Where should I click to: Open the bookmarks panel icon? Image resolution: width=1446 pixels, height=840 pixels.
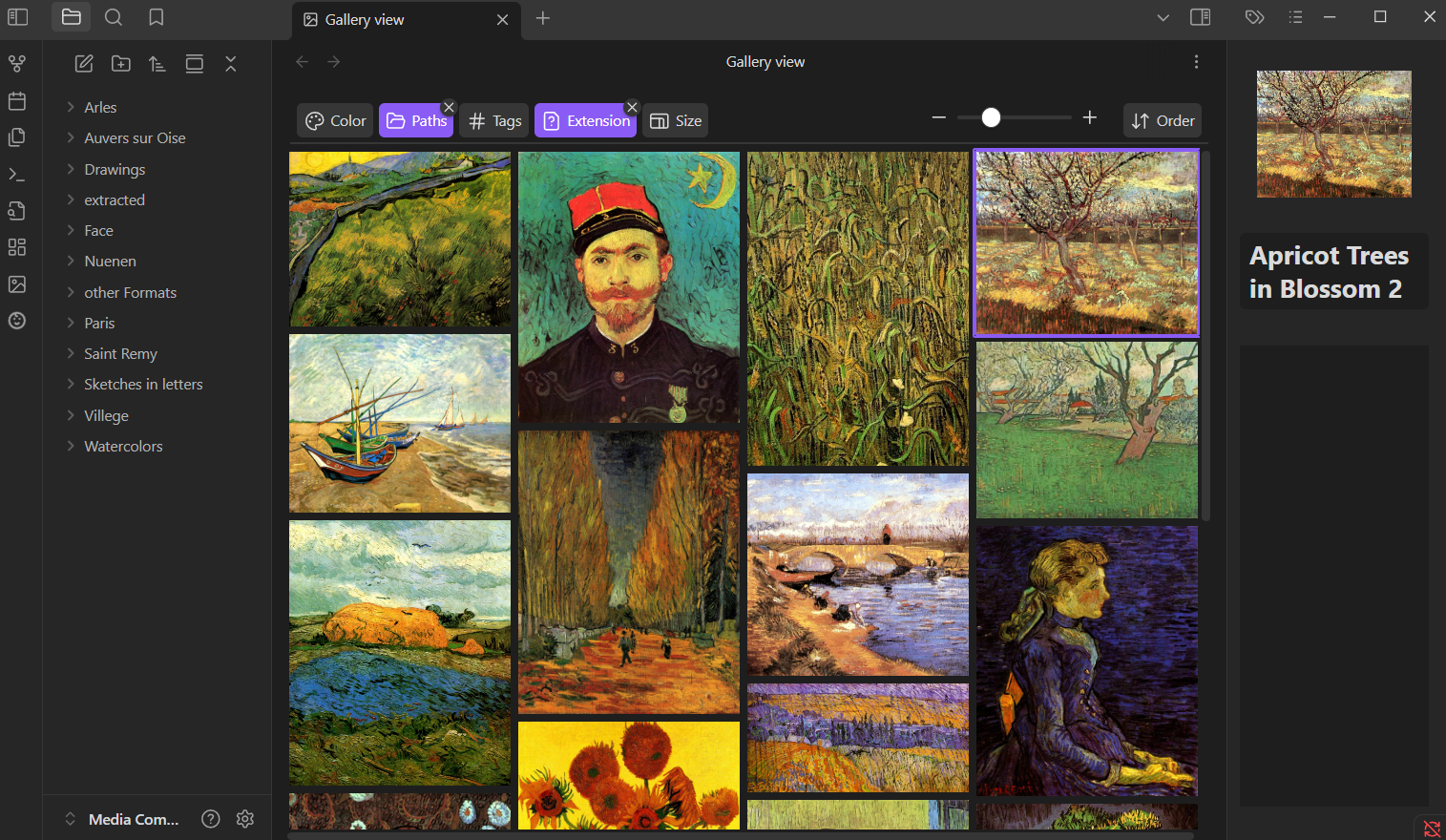[x=157, y=17]
